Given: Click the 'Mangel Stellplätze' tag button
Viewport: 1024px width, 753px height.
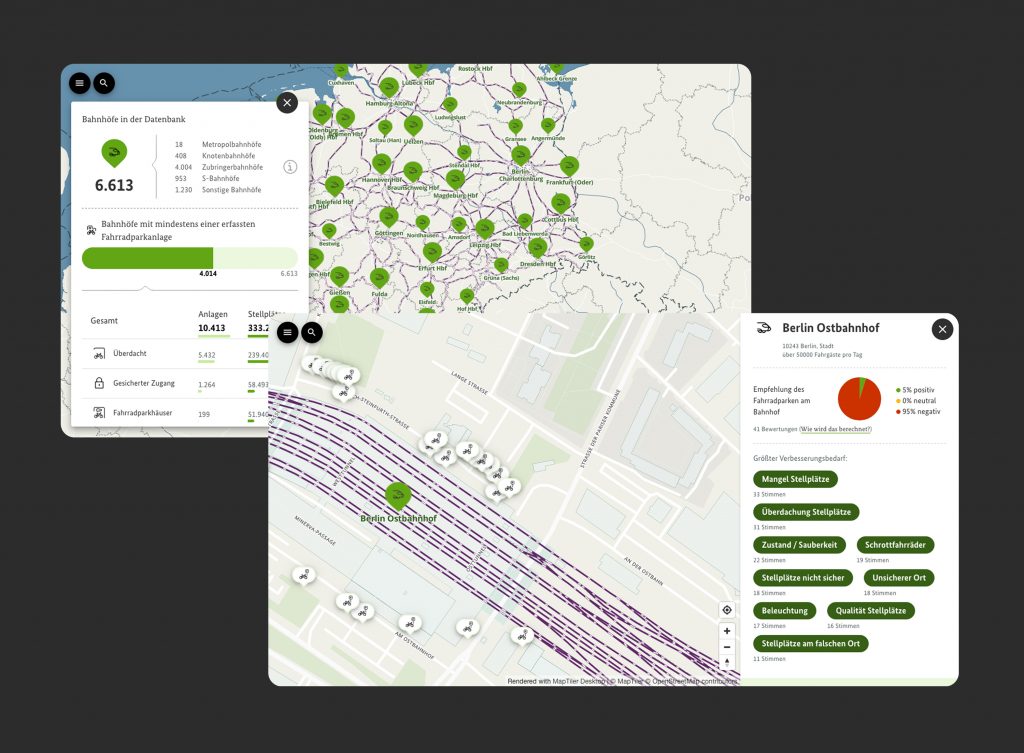Looking at the screenshot, I should pyautogui.click(x=796, y=479).
